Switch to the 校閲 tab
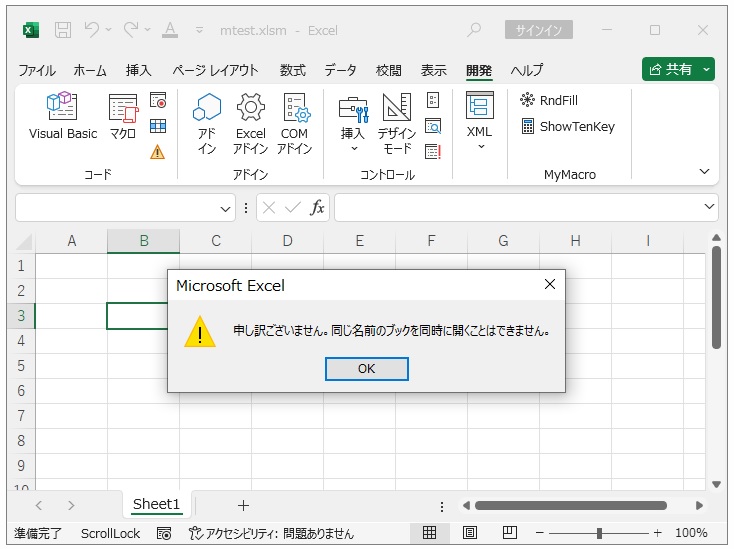 pyautogui.click(x=389, y=70)
